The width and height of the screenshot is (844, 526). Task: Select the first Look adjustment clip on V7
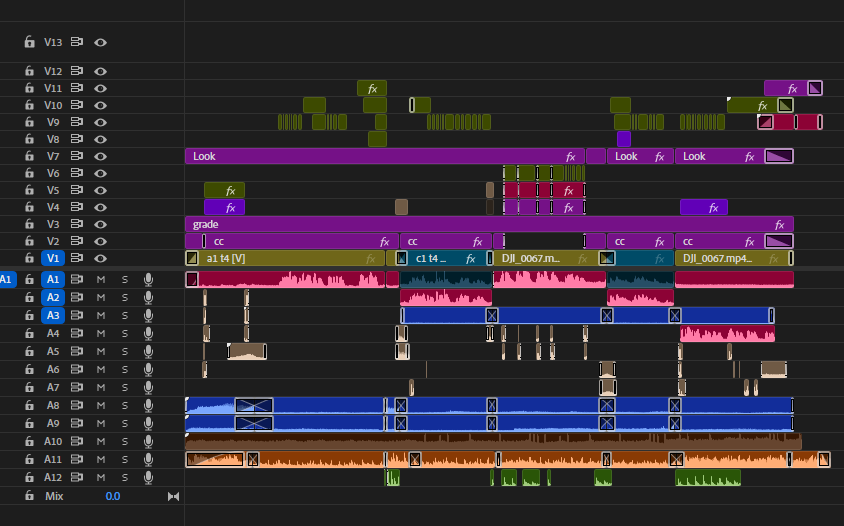384,156
